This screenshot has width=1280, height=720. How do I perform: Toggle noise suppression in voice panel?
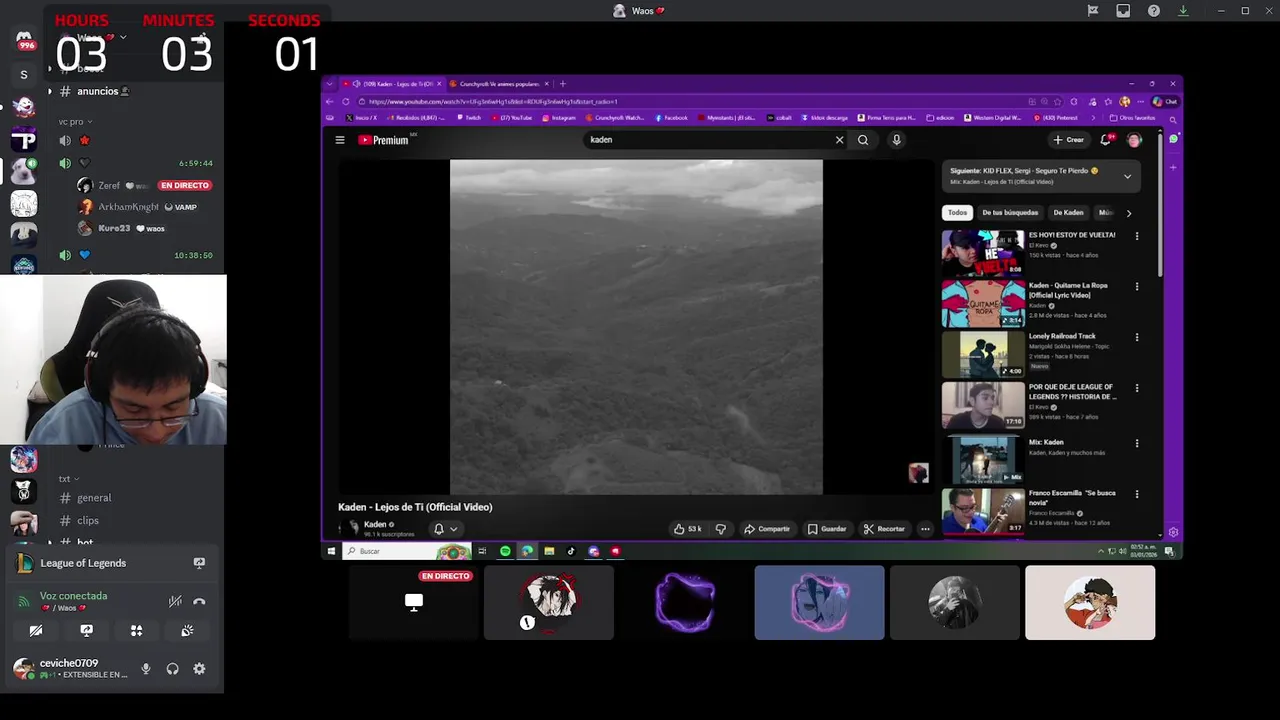tap(175, 601)
